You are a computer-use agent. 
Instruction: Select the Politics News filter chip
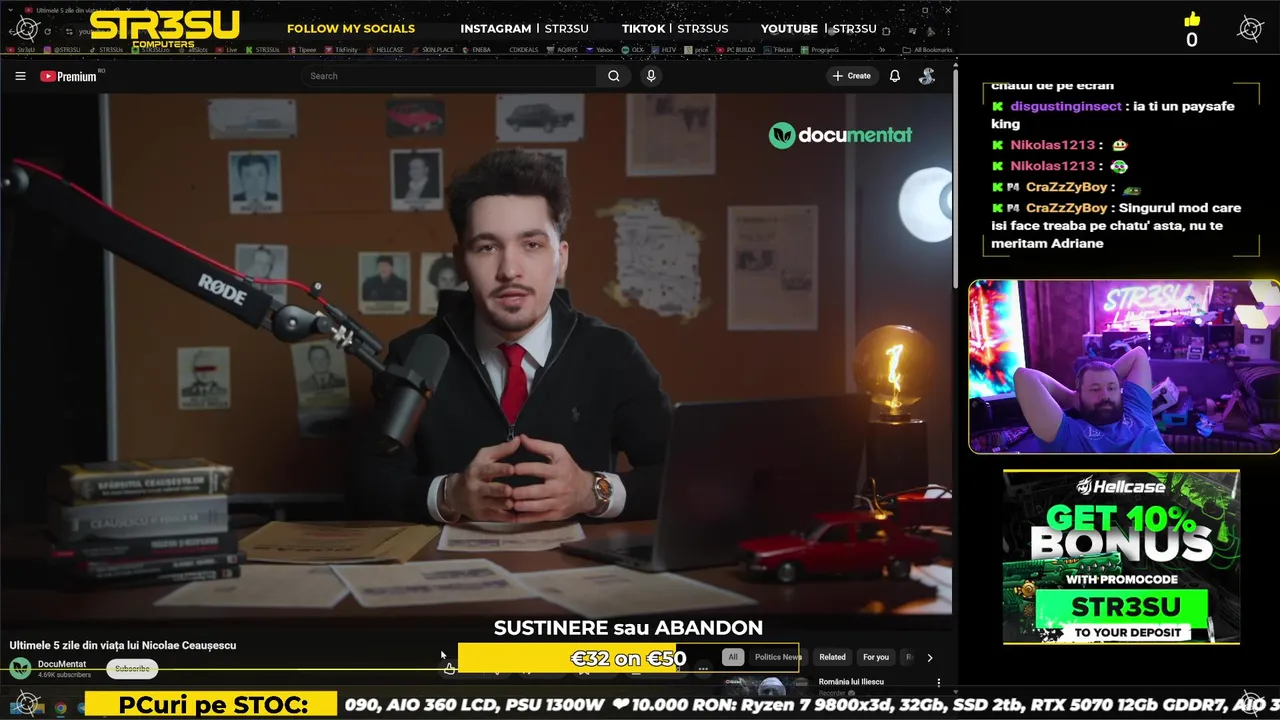tap(777, 657)
